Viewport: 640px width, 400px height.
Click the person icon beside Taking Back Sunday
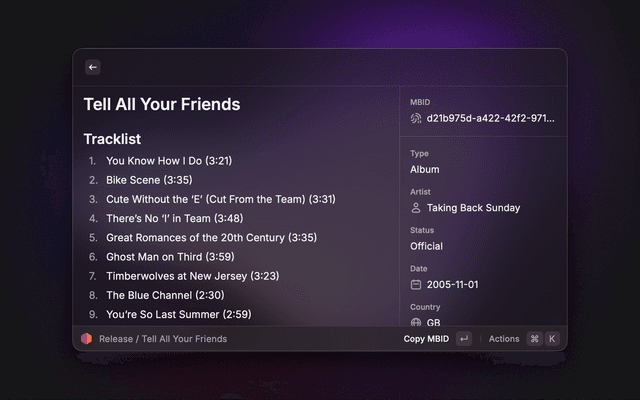416,208
